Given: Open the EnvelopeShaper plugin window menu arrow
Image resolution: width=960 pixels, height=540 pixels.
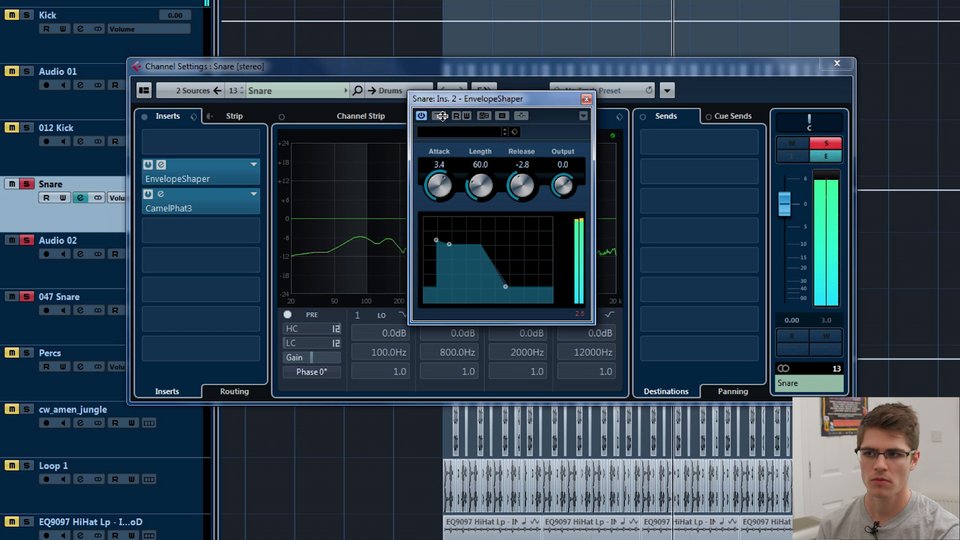Looking at the screenshot, I should click(583, 116).
